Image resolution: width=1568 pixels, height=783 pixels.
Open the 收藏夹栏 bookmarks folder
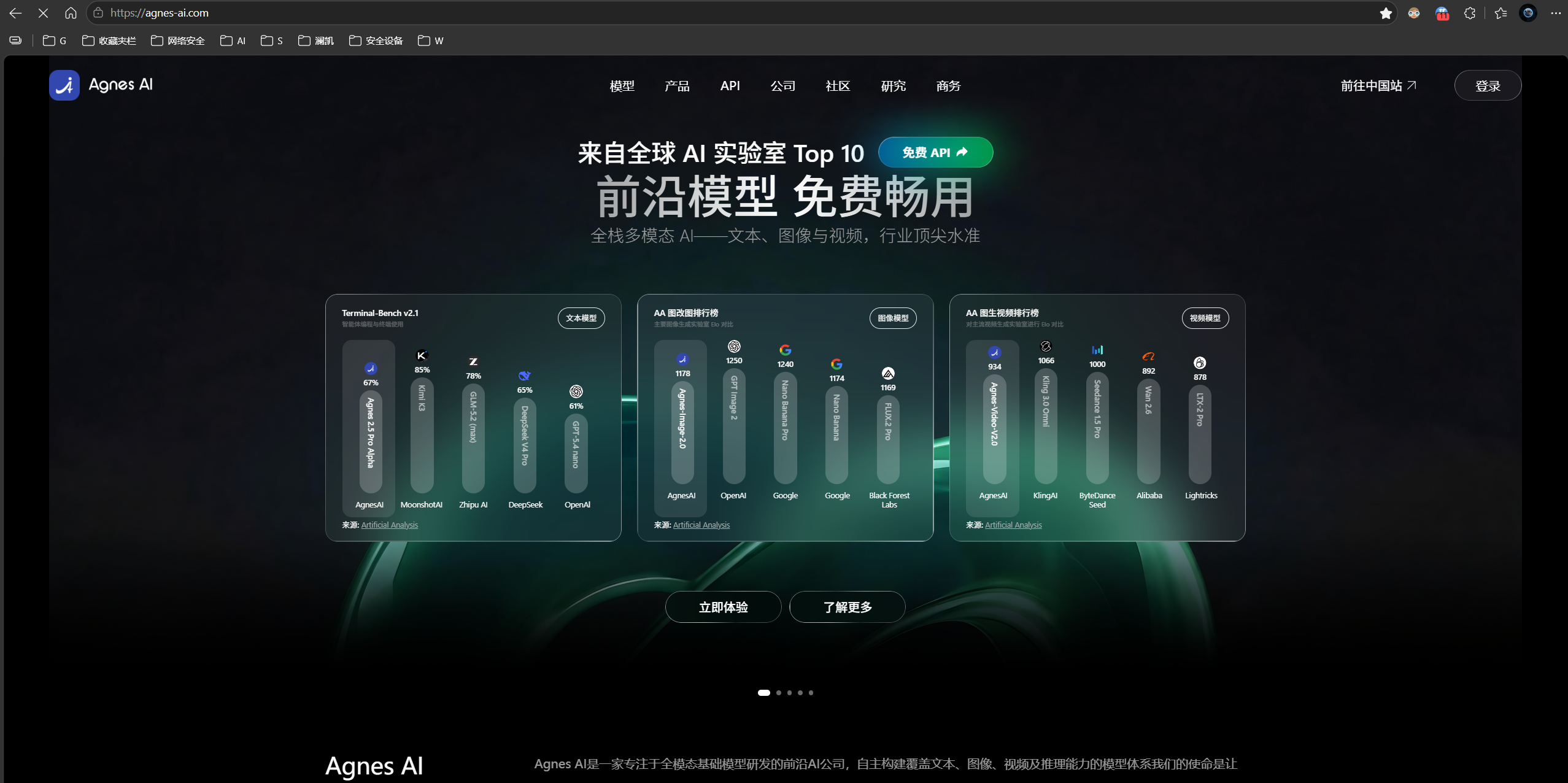109,40
